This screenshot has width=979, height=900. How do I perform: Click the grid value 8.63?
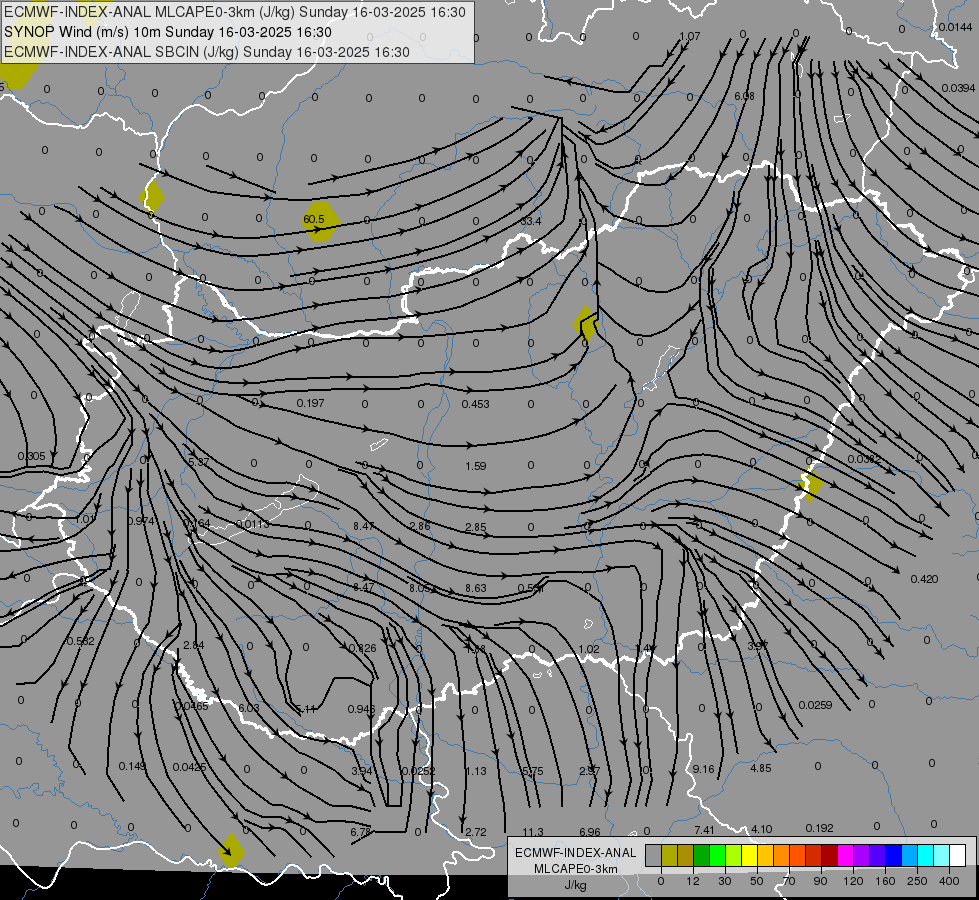(476, 588)
